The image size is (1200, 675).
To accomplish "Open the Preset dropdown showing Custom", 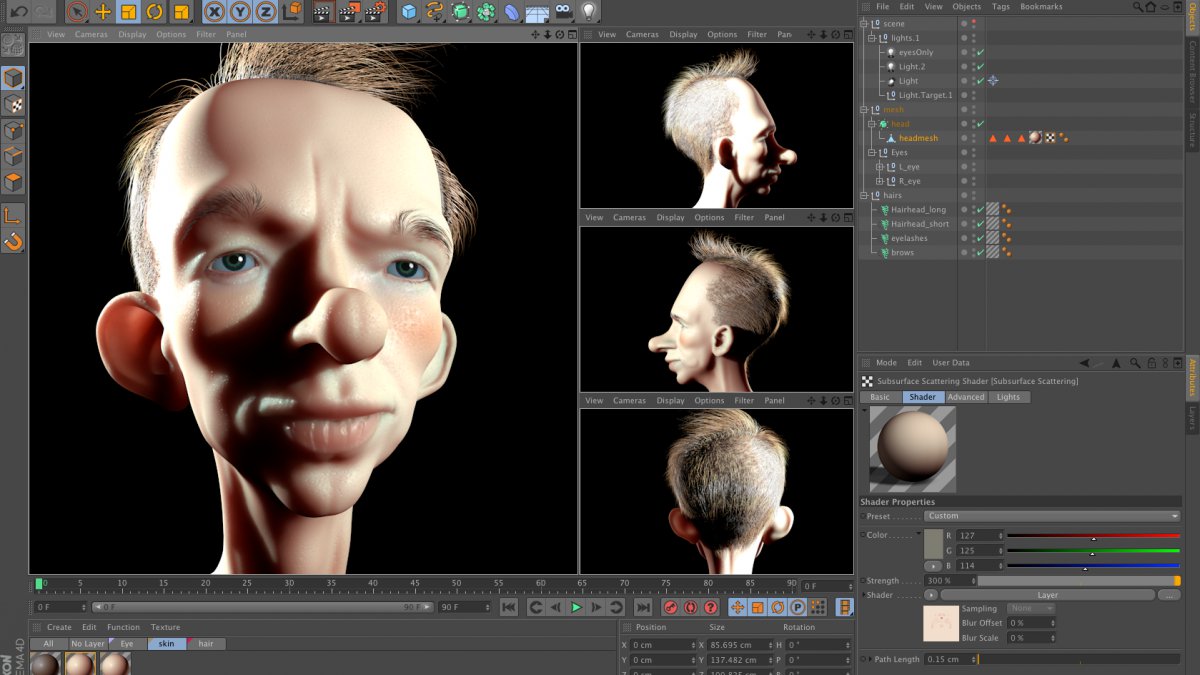I will click(x=1051, y=516).
